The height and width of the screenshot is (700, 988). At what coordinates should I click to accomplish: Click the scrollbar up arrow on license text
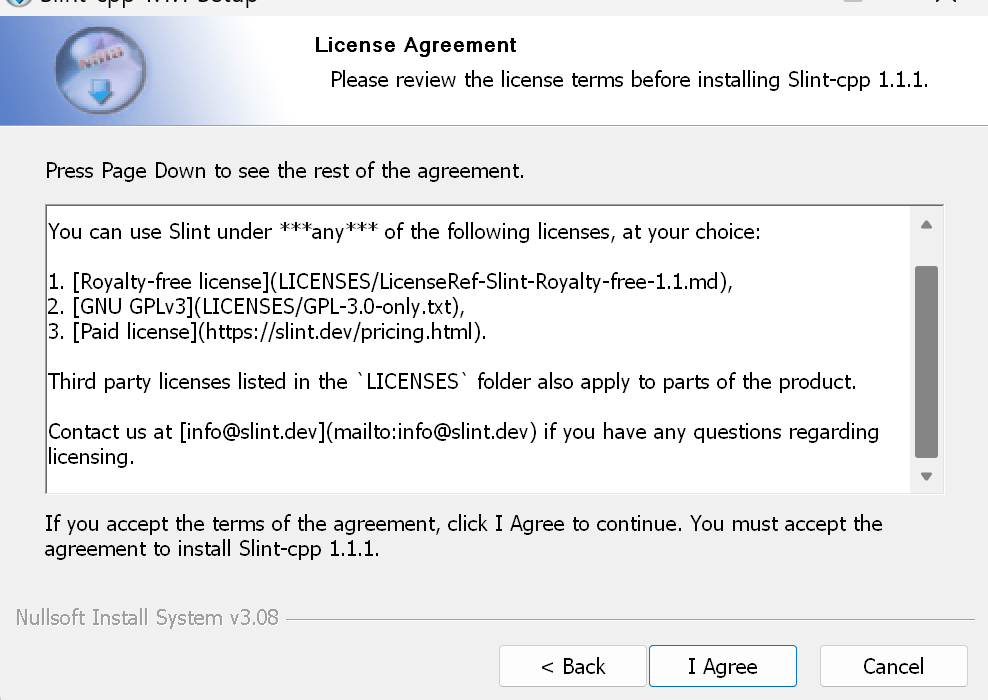(926, 224)
